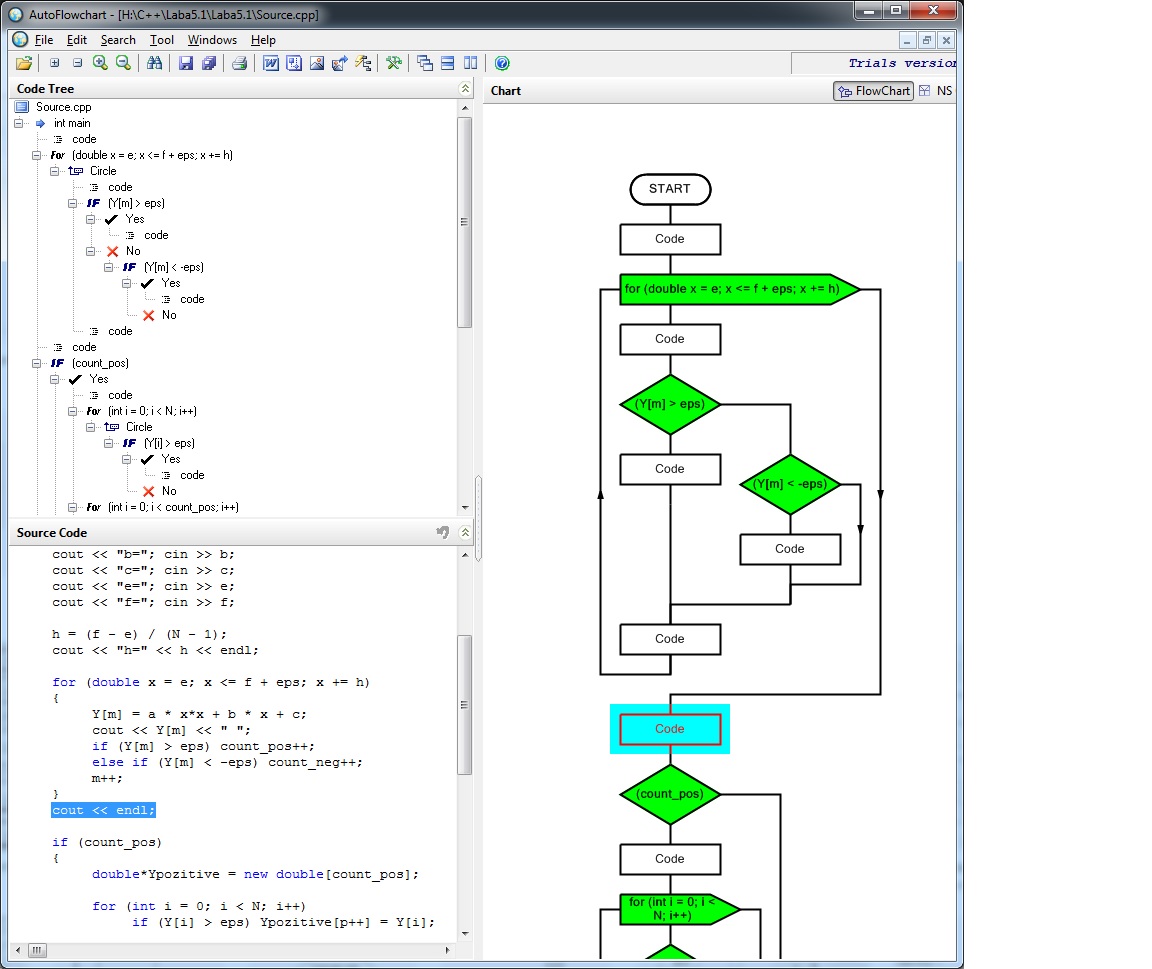Screen dimensions: 1152x969
Task: Open help via the blue question mark
Action: [x=502, y=63]
